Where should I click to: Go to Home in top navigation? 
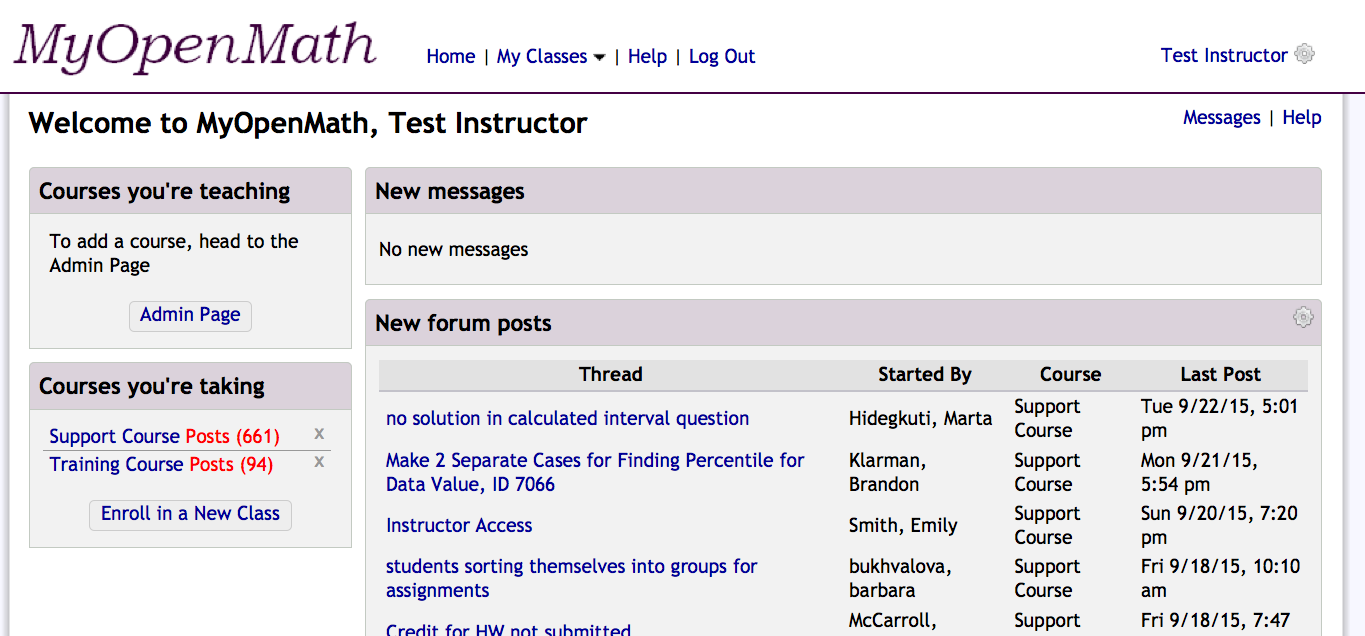tap(450, 56)
